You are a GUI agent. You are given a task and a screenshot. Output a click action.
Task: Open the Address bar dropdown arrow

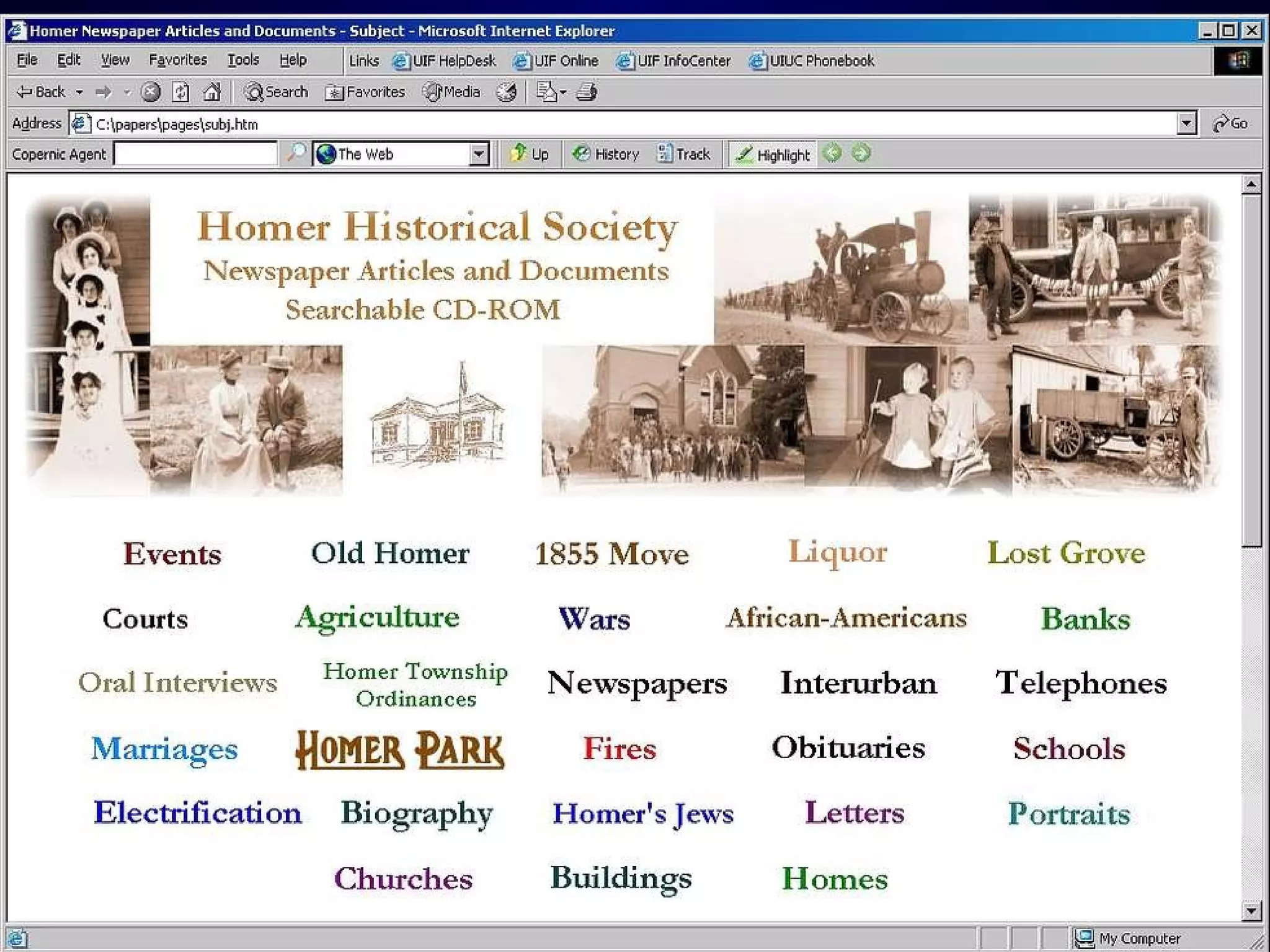tap(1186, 123)
